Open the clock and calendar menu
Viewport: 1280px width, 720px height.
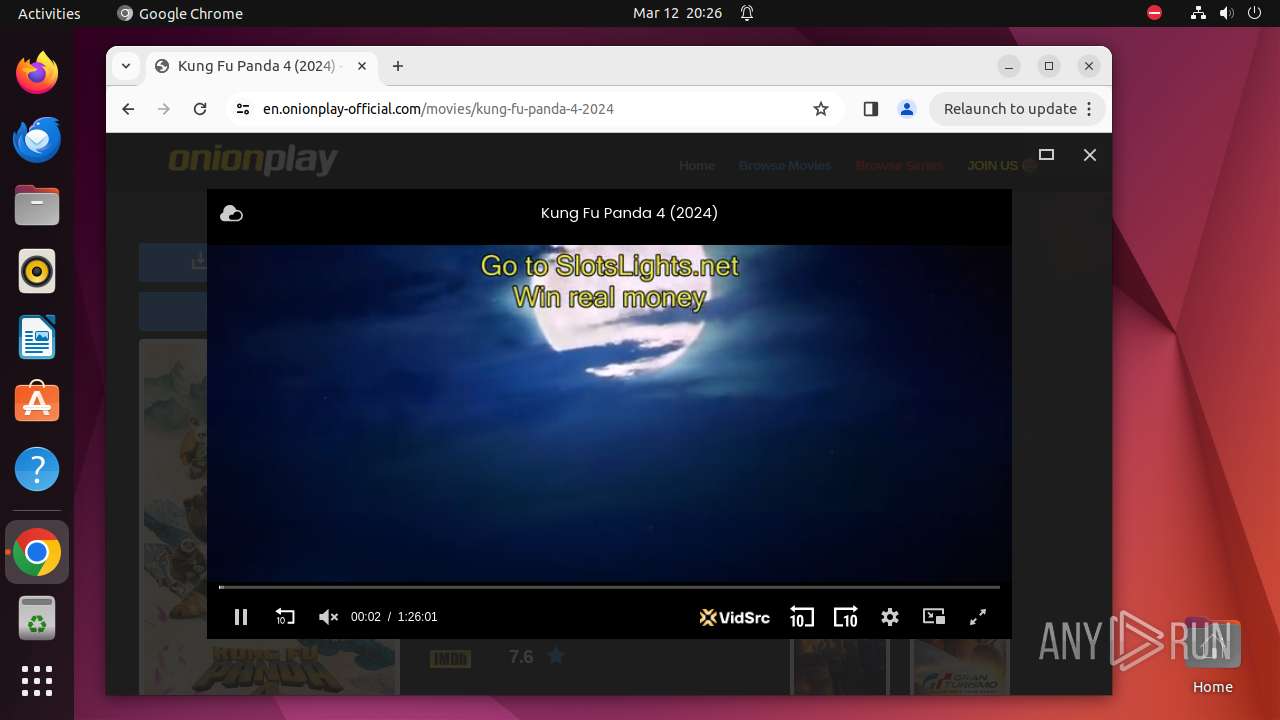coord(677,13)
